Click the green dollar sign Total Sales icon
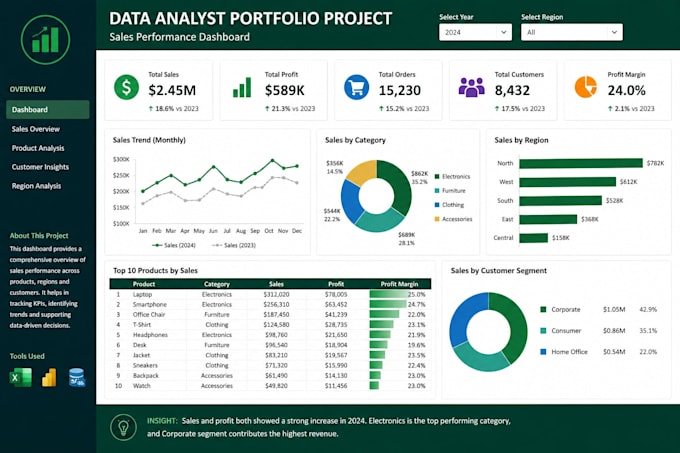The image size is (680, 453). pyautogui.click(x=126, y=87)
